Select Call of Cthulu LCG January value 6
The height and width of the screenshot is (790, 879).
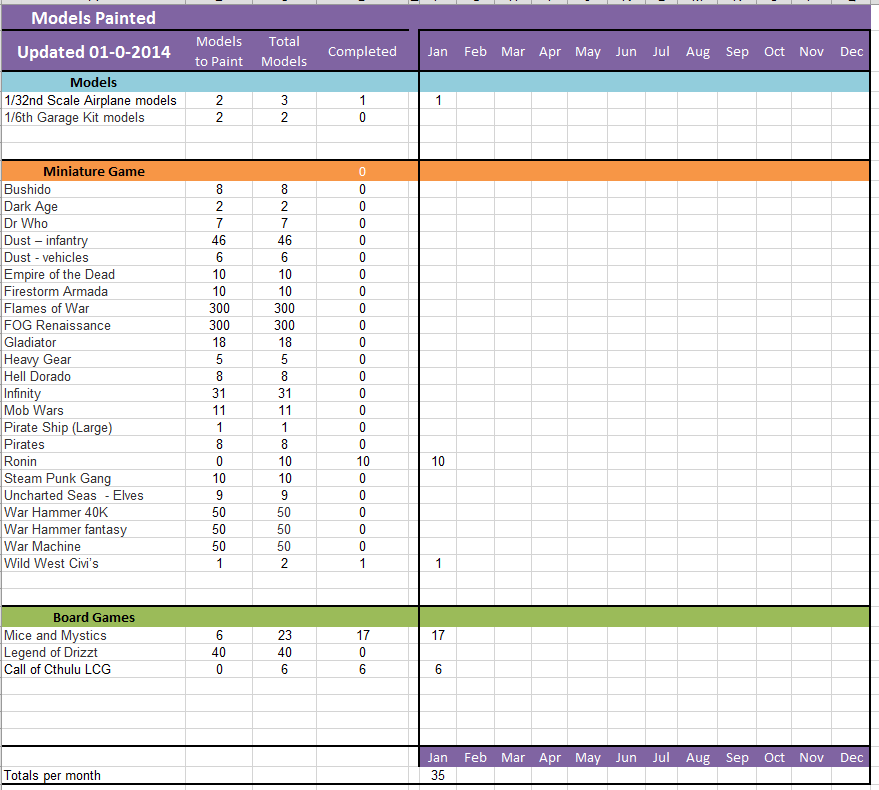438,669
